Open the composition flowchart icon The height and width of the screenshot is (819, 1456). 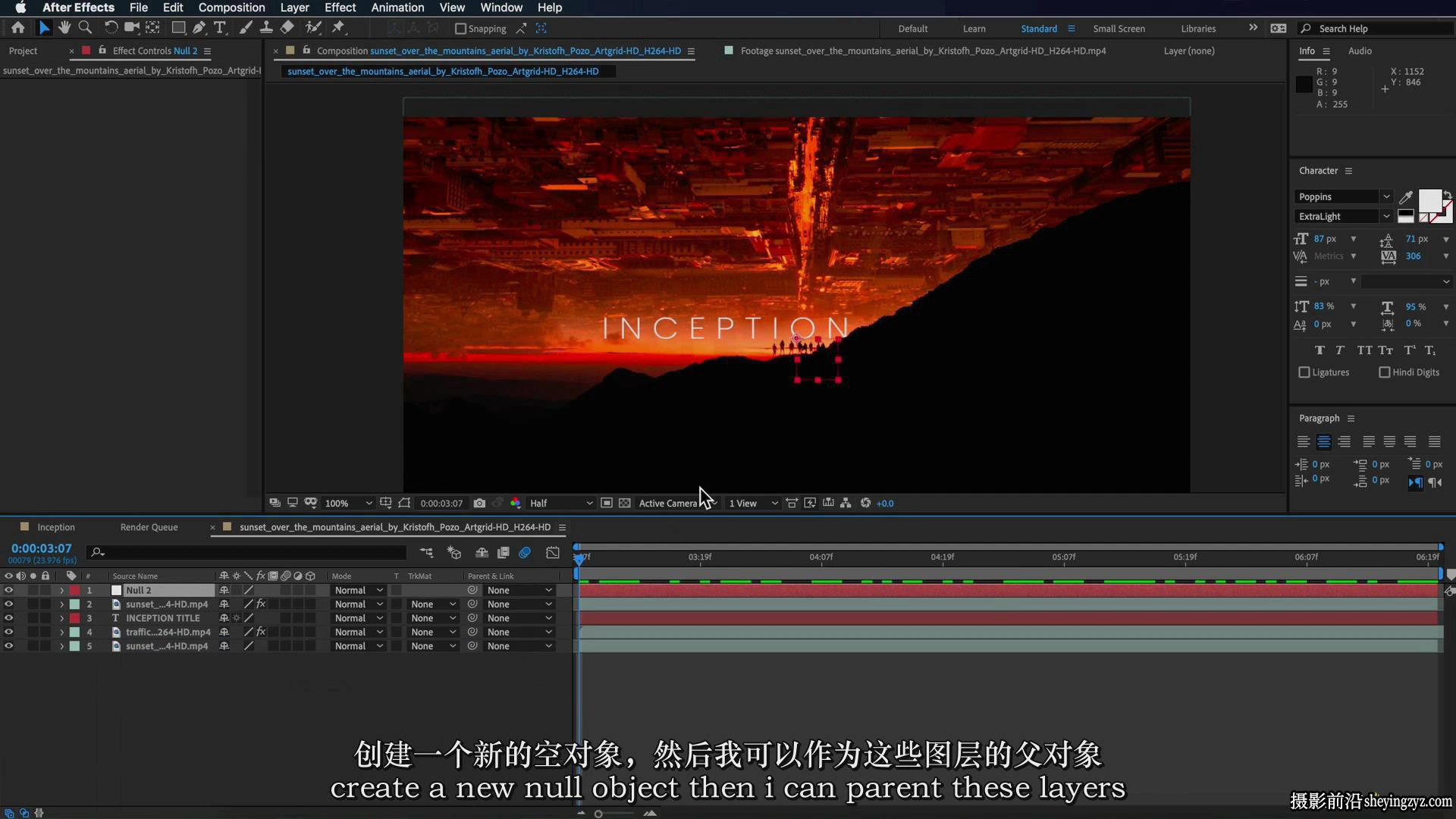[x=846, y=503]
